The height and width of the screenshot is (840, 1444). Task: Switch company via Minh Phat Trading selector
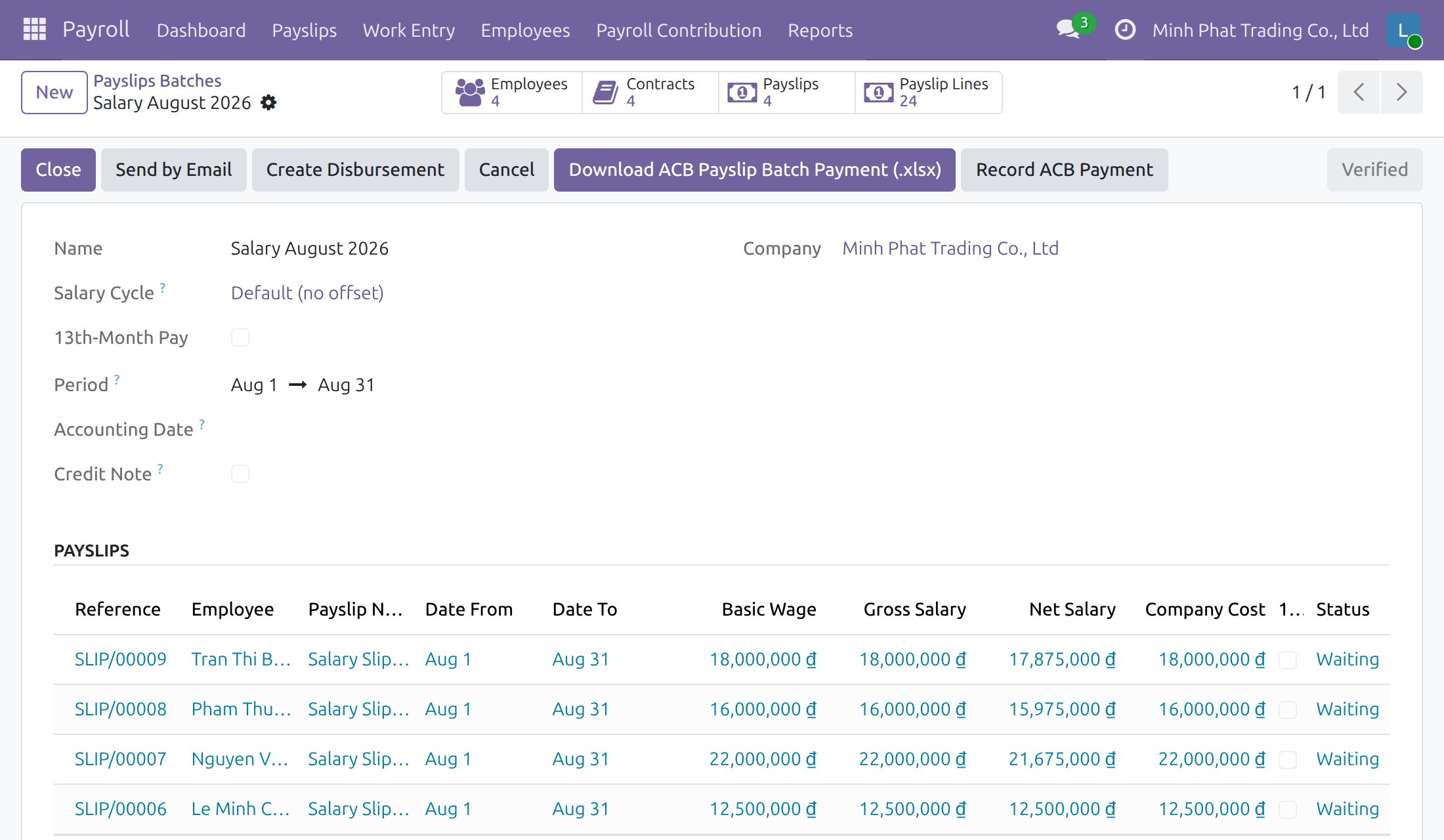[x=1260, y=30]
